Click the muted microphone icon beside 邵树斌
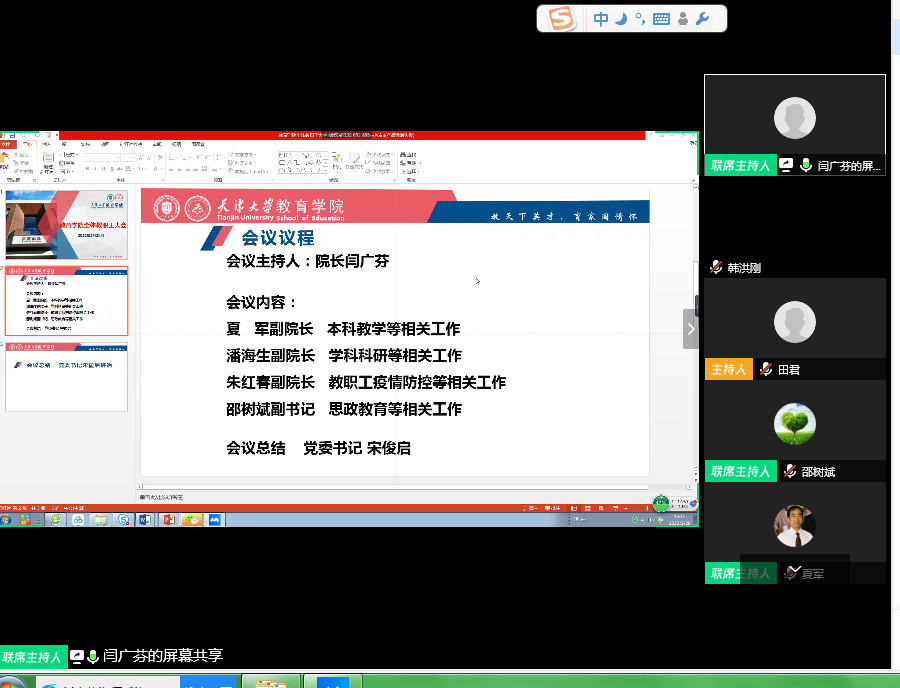Viewport: 900px width, 688px height. pyautogui.click(x=790, y=472)
